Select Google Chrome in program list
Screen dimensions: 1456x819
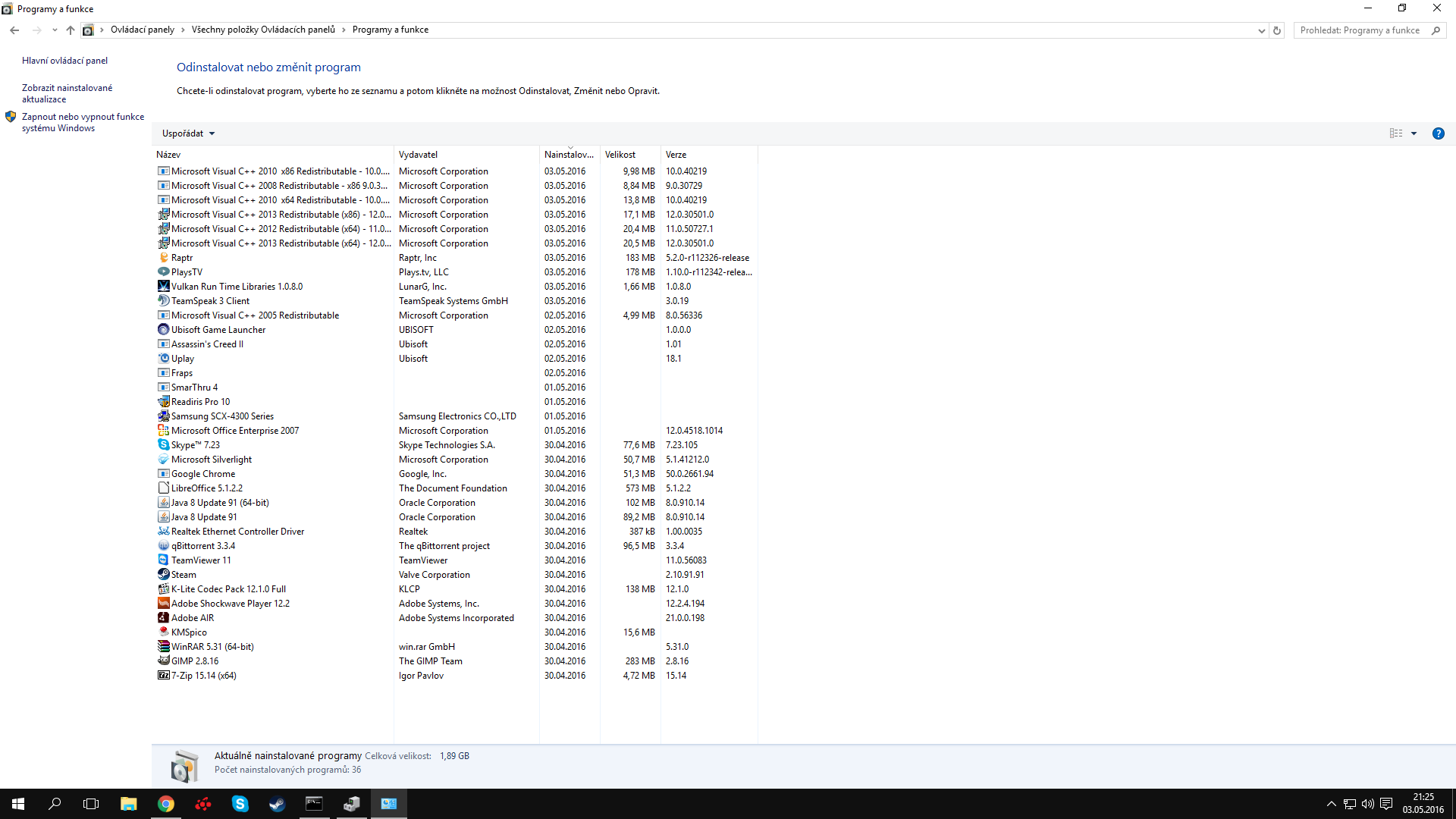click(x=203, y=474)
